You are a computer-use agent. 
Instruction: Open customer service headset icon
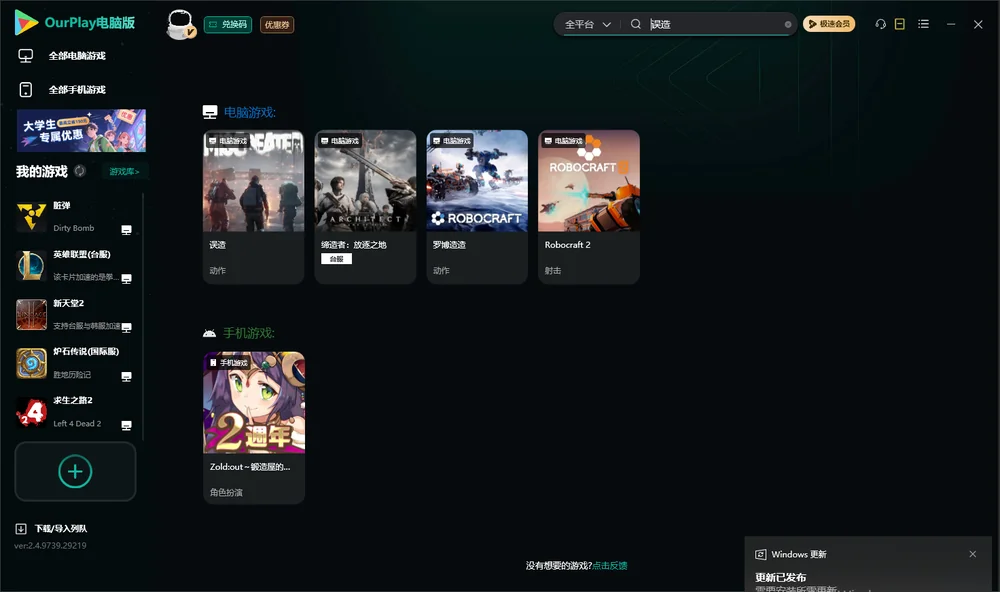point(880,24)
